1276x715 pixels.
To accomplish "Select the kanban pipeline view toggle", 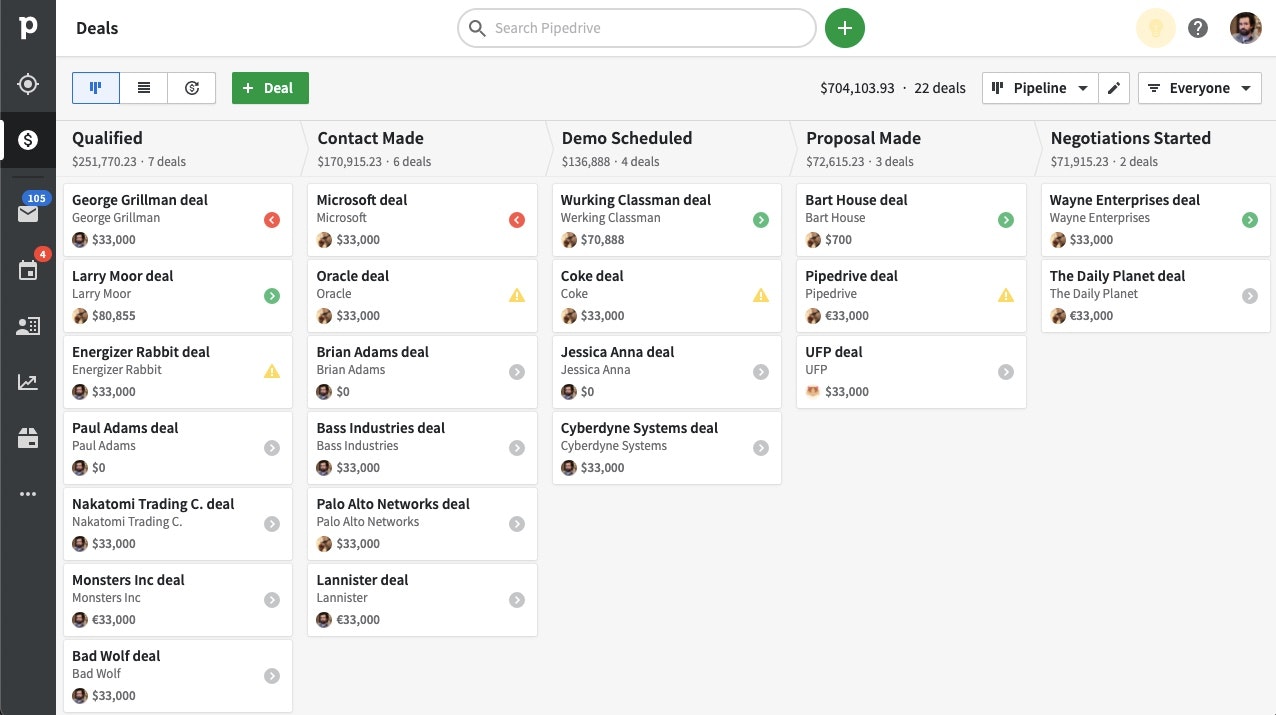I will [x=95, y=88].
